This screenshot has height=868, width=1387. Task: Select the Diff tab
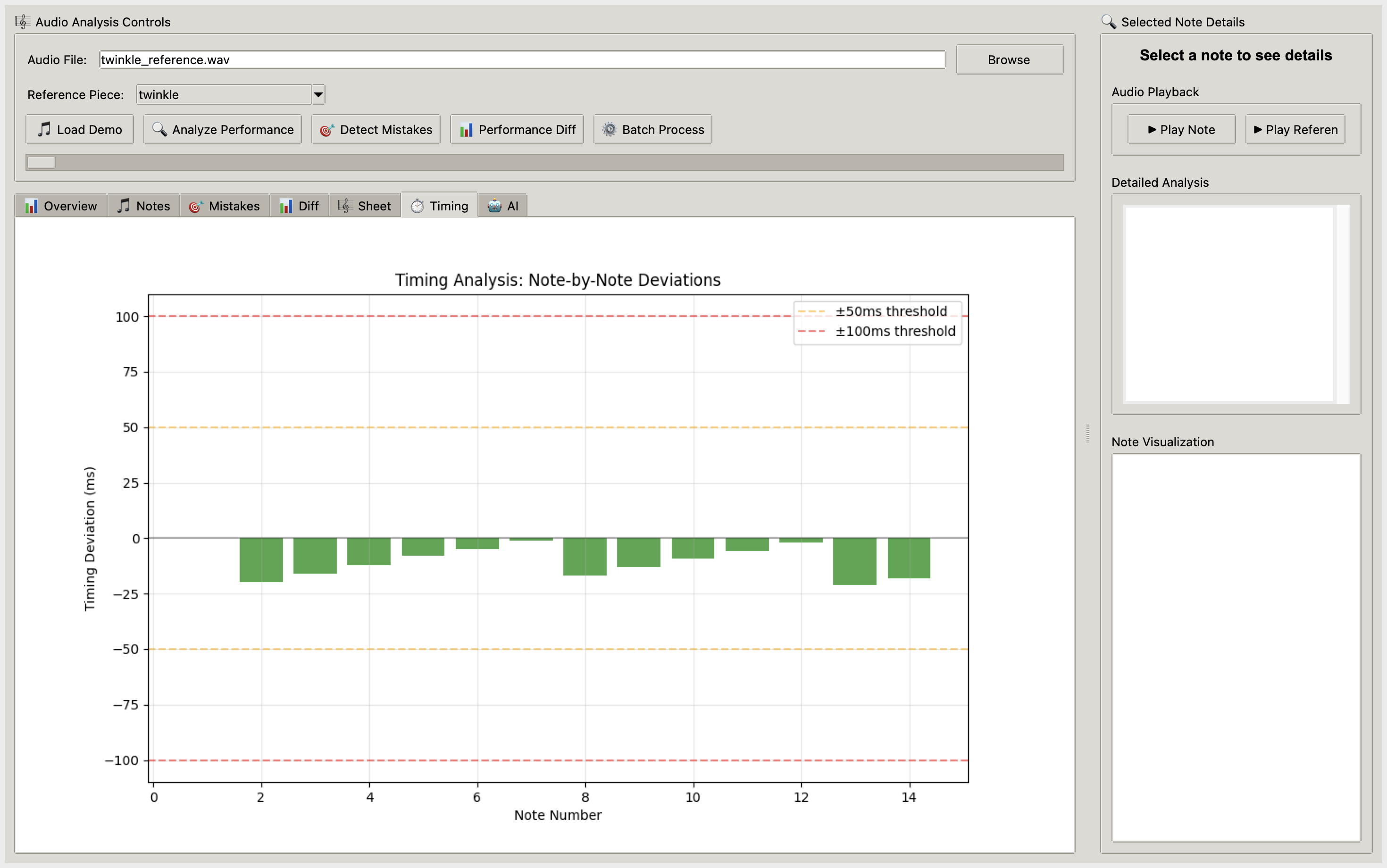(299, 206)
